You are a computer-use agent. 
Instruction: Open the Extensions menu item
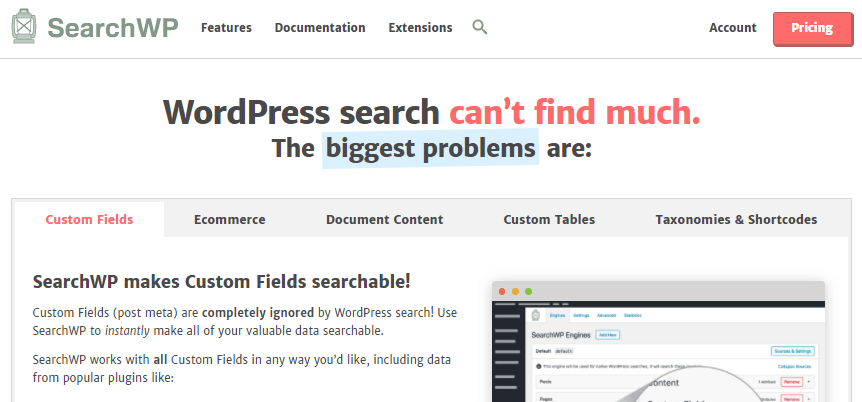tap(421, 27)
